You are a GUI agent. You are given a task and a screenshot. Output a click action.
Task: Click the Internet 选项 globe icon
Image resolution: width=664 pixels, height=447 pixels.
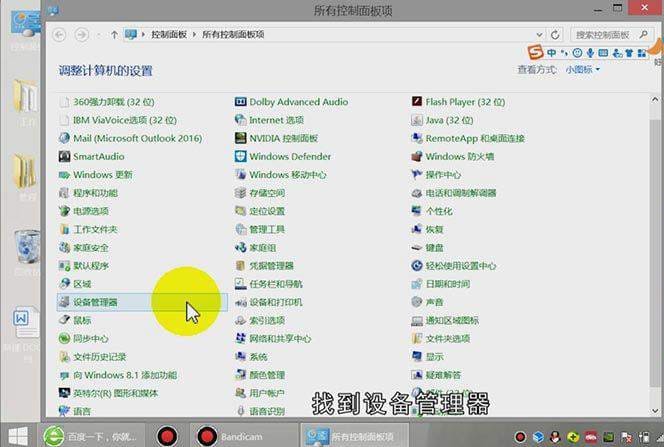[241, 120]
